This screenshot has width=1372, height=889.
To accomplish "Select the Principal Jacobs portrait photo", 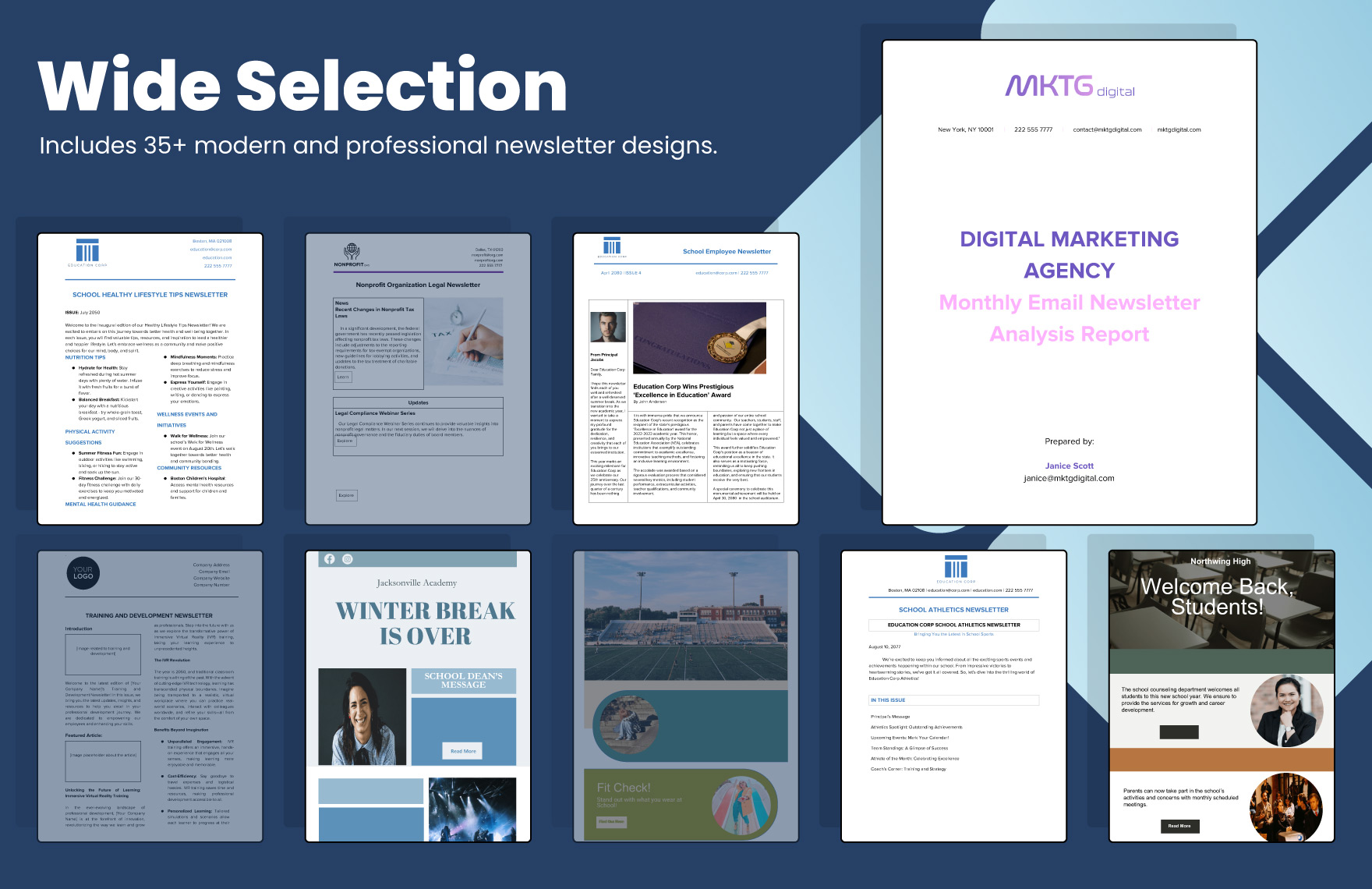I will pyautogui.click(x=608, y=328).
